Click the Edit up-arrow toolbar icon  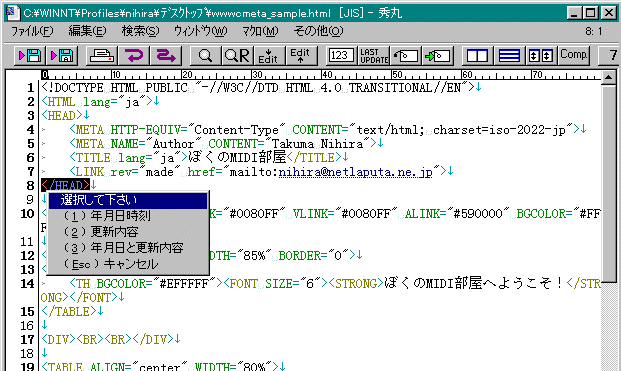tap(301, 55)
